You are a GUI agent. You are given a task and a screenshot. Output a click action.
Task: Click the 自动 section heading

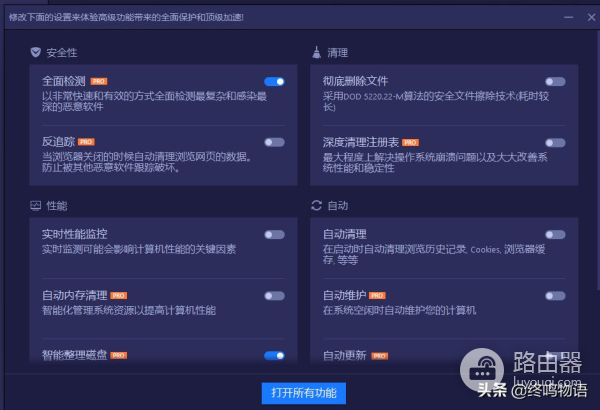click(338, 206)
